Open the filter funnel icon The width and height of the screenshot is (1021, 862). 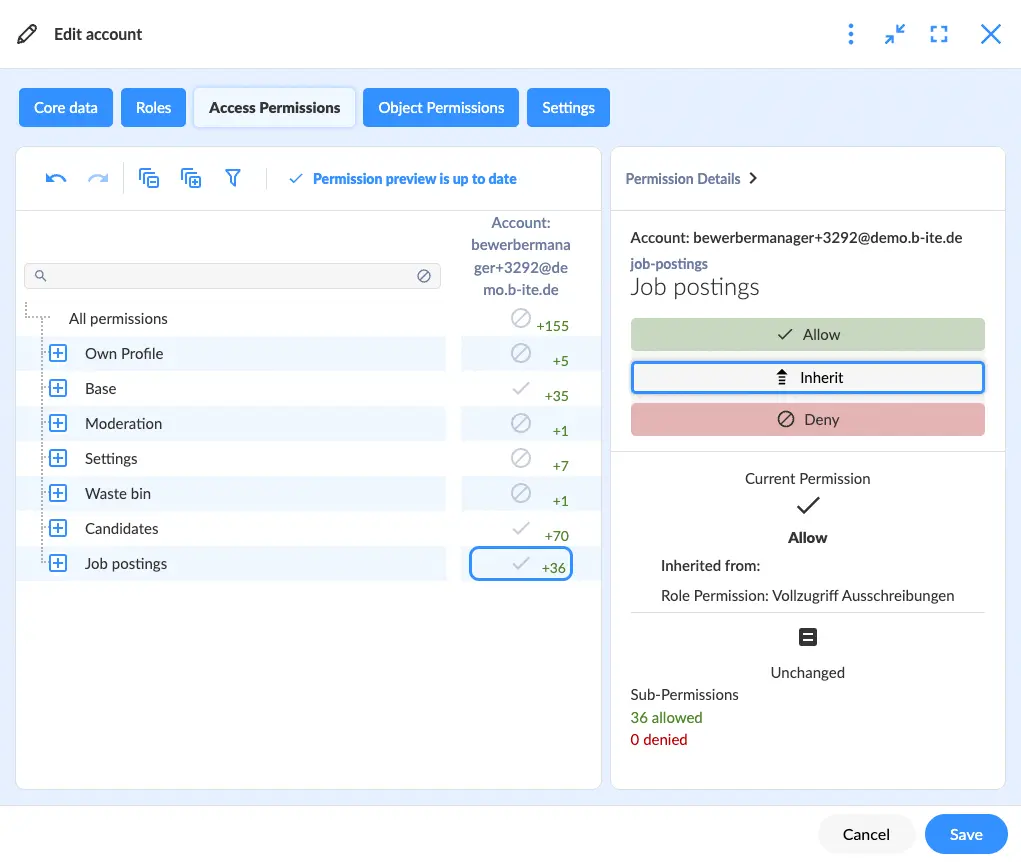point(233,178)
